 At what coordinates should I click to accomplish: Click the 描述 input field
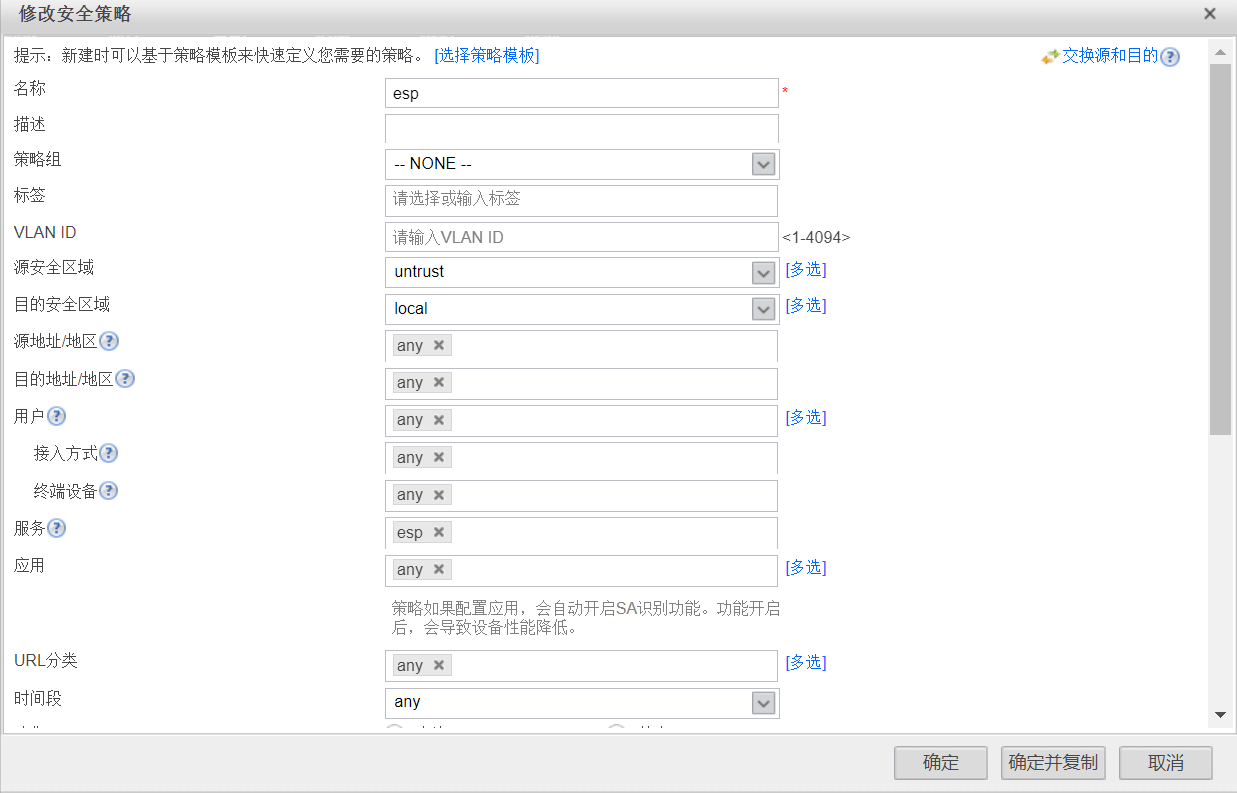pyautogui.click(x=581, y=128)
